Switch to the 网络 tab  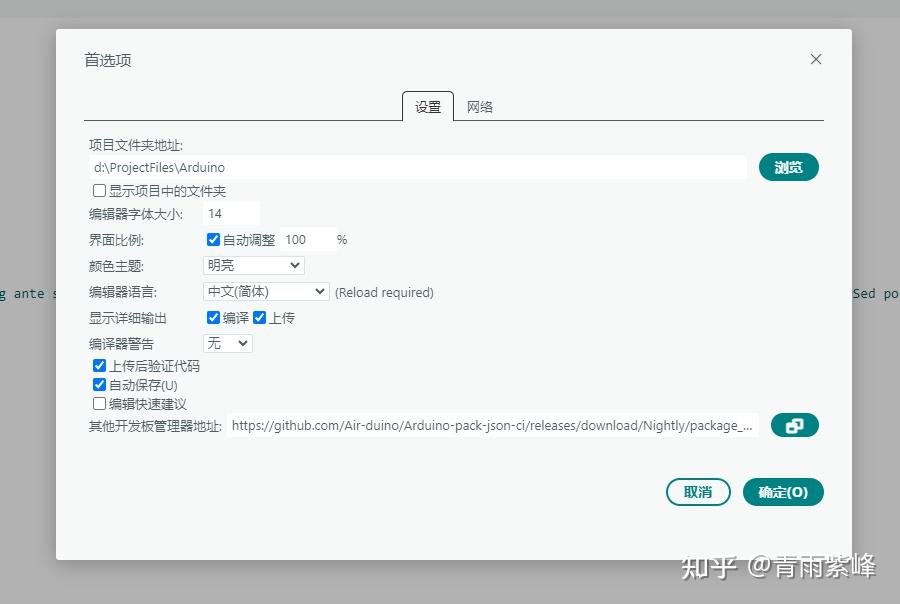[x=479, y=106]
